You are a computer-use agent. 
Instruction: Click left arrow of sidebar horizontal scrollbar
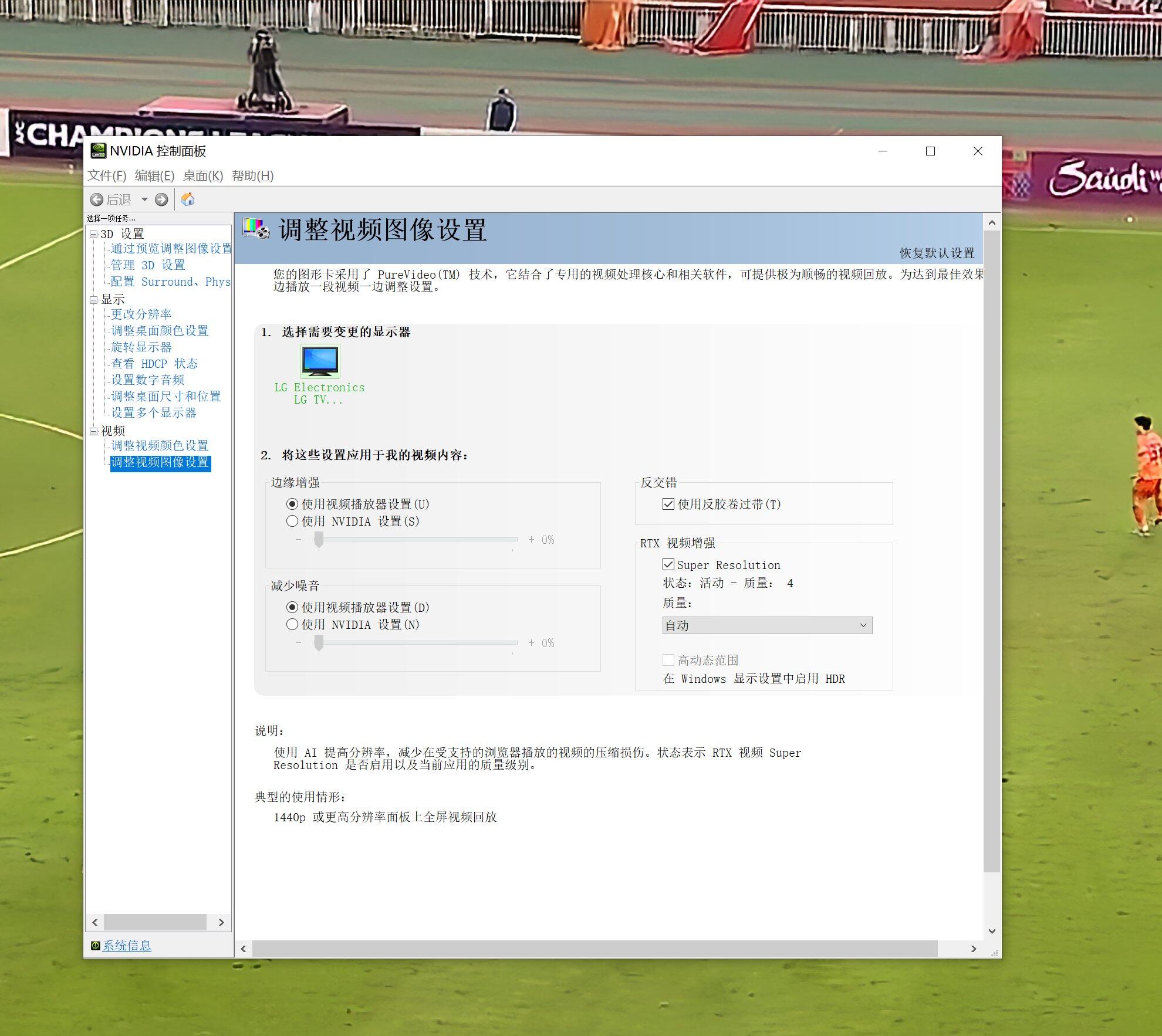pyautogui.click(x=95, y=922)
